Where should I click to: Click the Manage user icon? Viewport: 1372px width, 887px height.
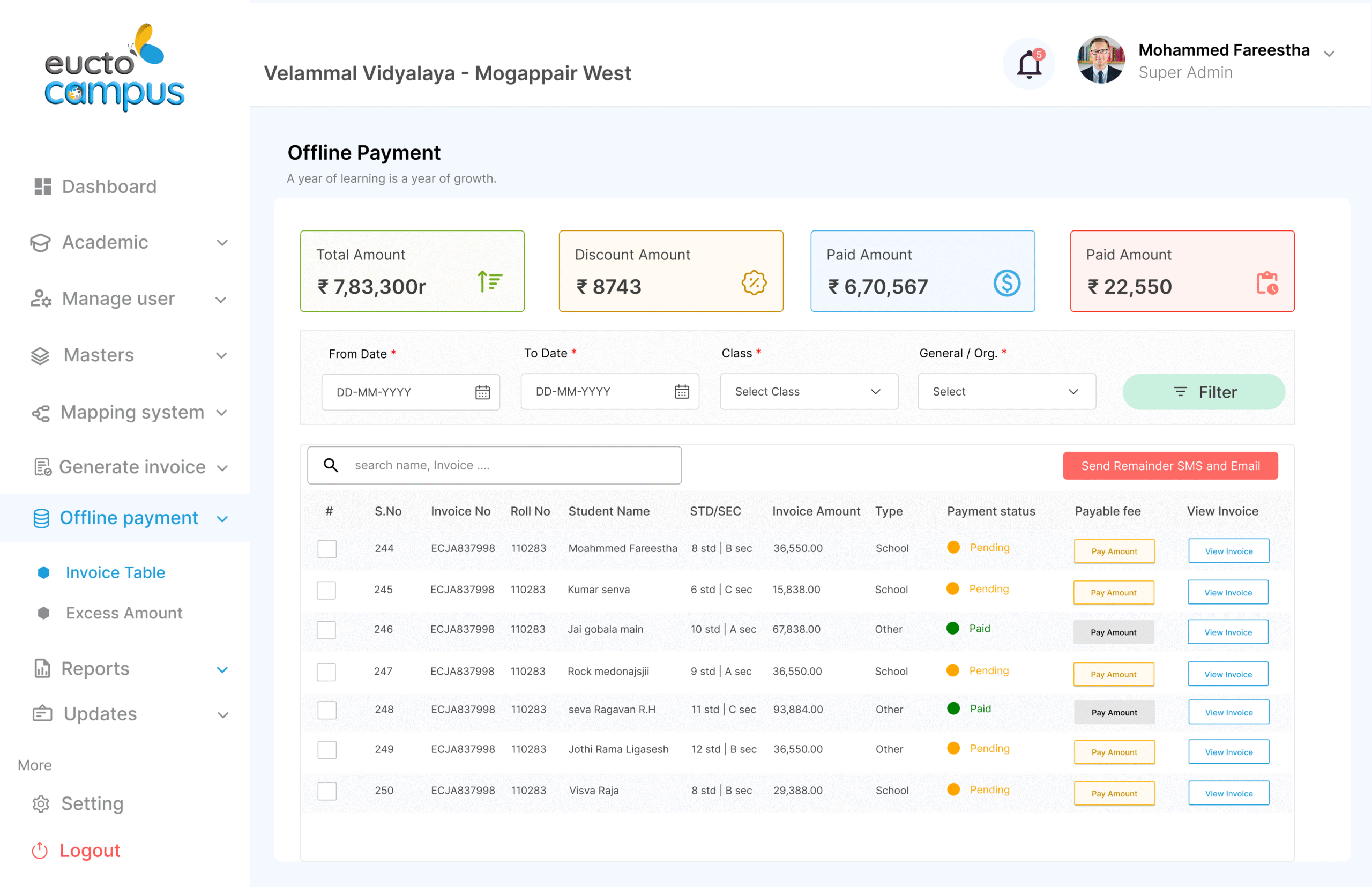click(41, 299)
